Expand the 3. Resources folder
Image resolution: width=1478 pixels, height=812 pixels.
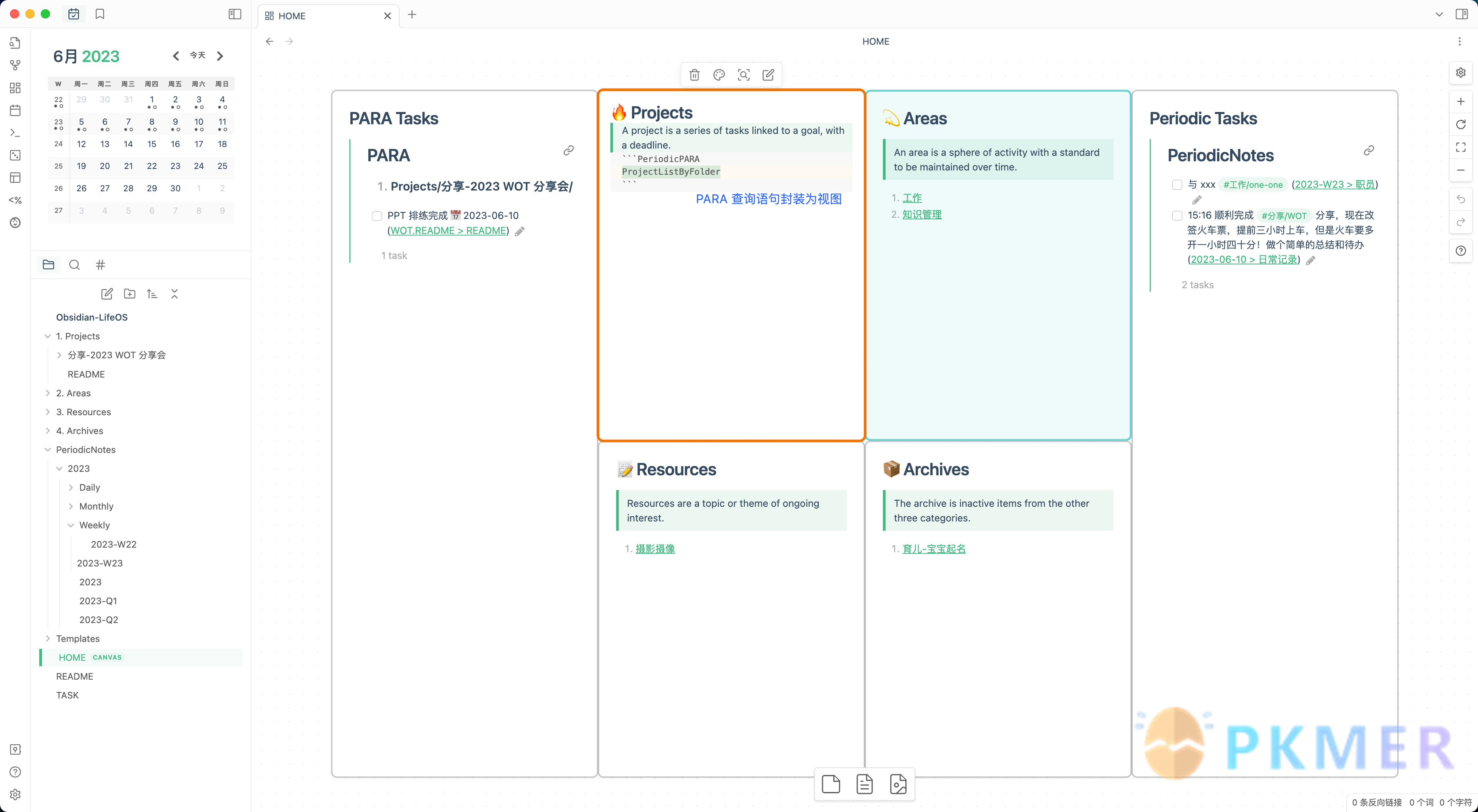coord(48,412)
